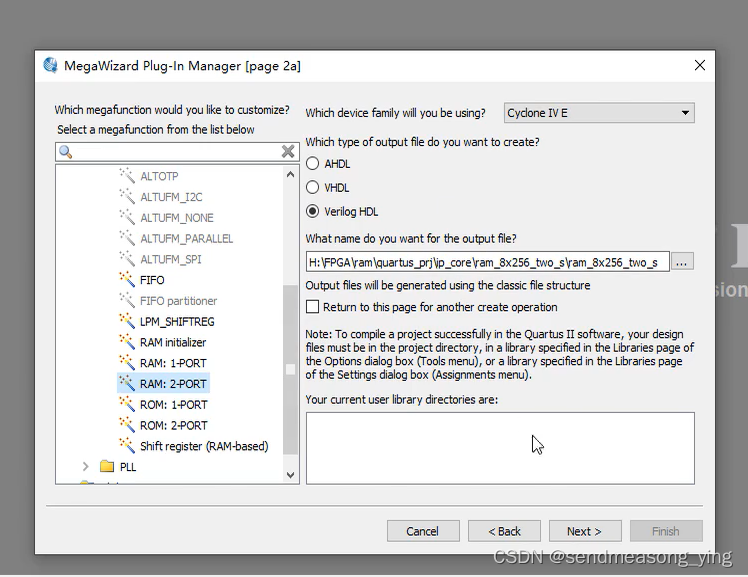The height and width of the screenshot is (577, 748).
Task: Click the < Back button
Action: [504, 531]
